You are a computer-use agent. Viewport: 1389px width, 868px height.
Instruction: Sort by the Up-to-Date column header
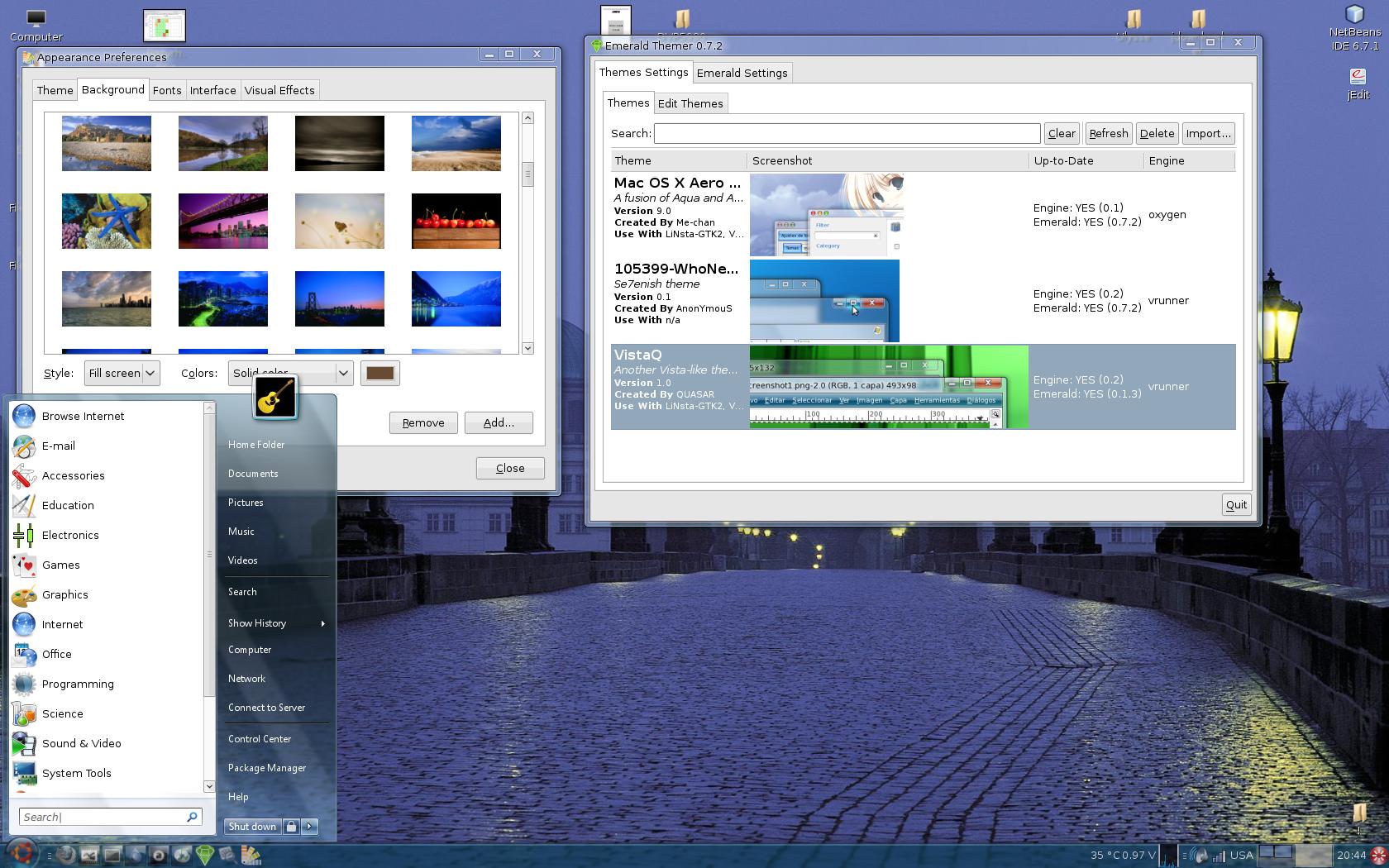point(1086,160)
